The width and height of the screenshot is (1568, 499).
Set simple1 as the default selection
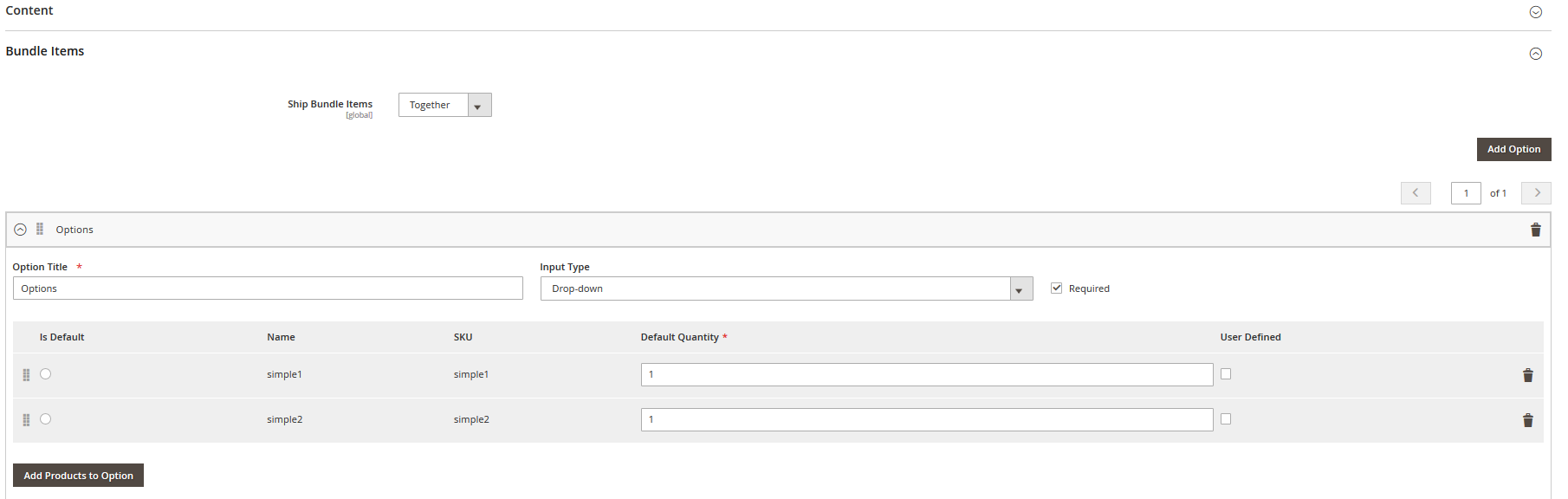point(45,373)
